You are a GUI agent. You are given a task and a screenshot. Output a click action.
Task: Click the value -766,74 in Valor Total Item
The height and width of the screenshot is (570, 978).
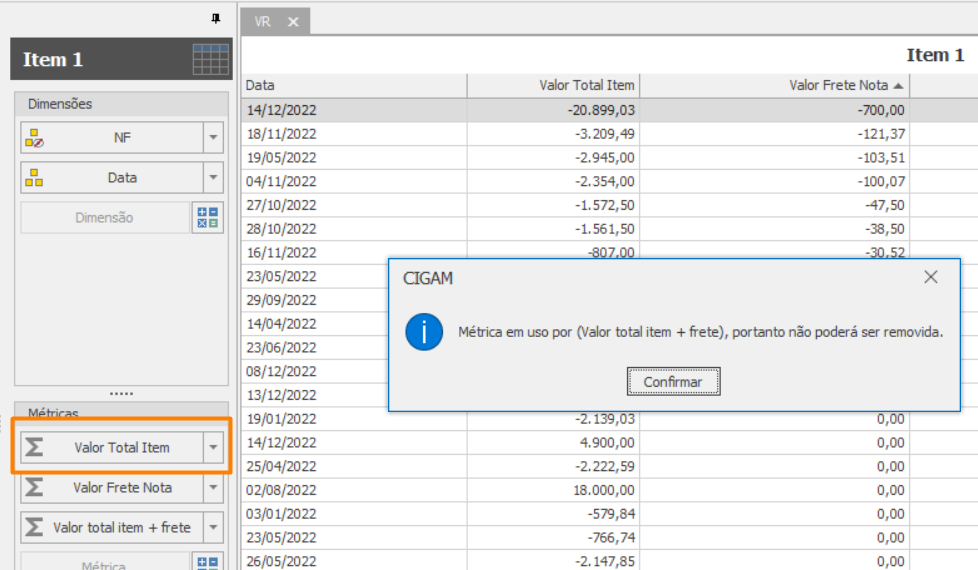click(611, 538)
